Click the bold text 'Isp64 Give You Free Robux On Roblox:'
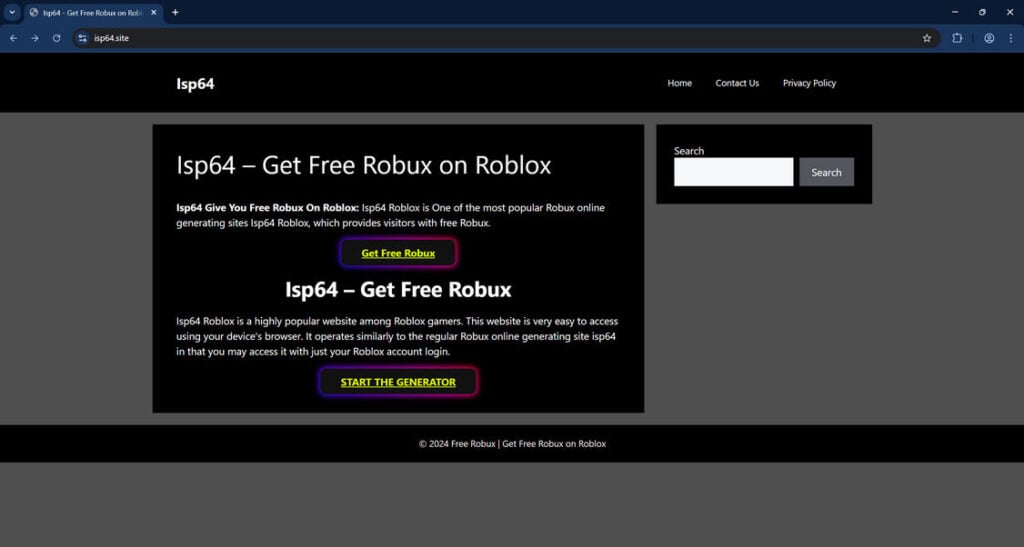 (267, 208)
